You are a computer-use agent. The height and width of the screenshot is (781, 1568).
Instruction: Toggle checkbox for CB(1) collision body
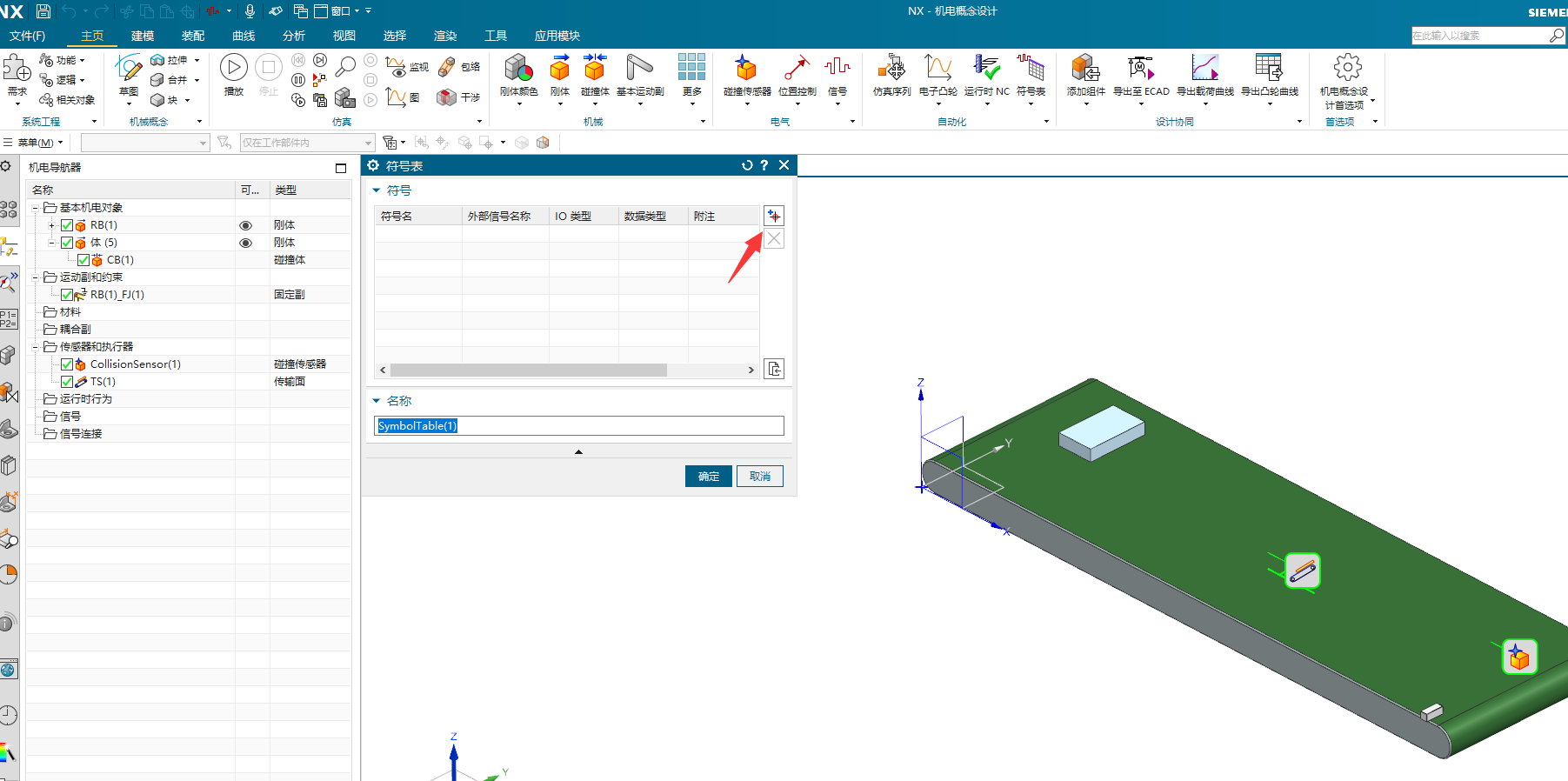83,260
